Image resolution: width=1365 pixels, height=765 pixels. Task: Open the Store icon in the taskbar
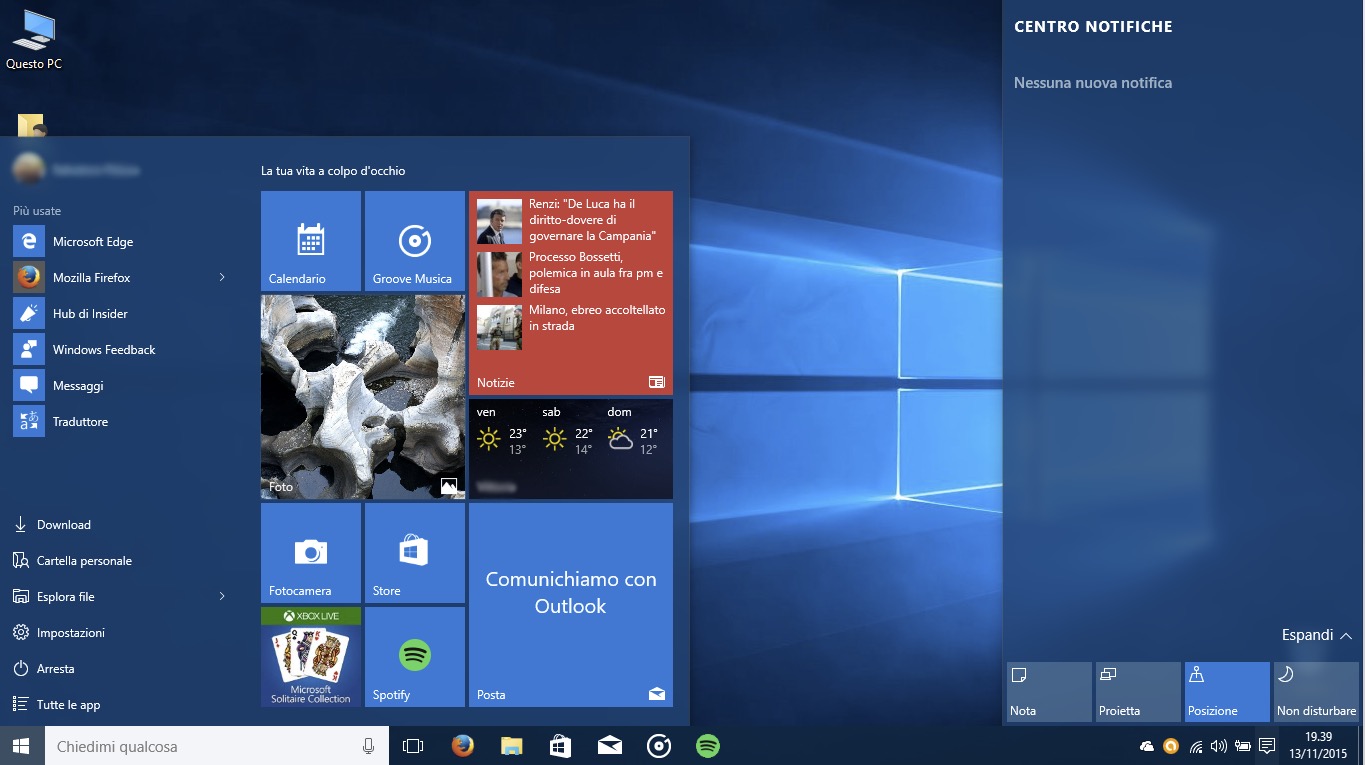[x=560, y=746]
